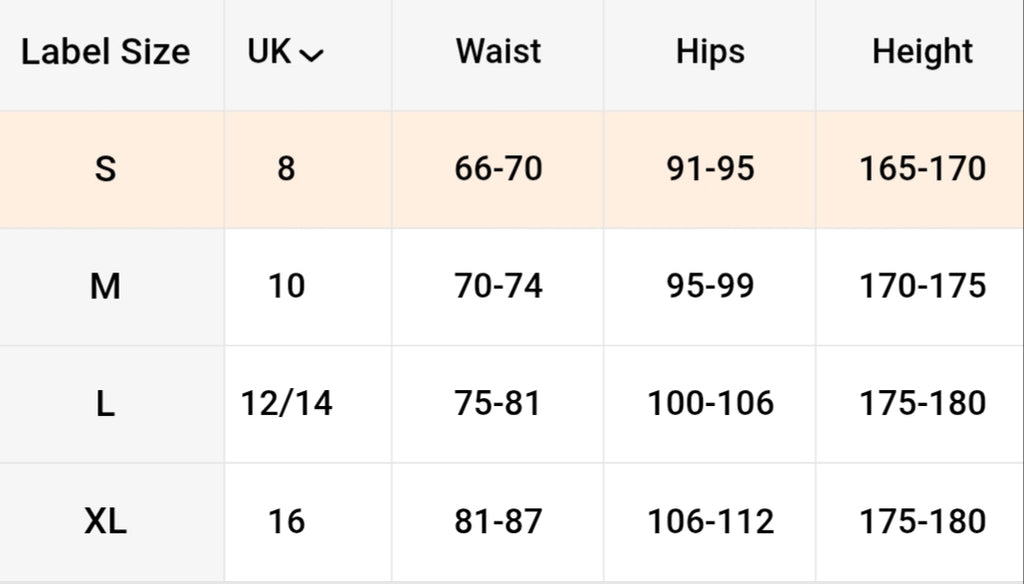The width and height of the screenshot is (1024, 584).
Task: Click the 100-106 hips value
Action: point(710,404)
